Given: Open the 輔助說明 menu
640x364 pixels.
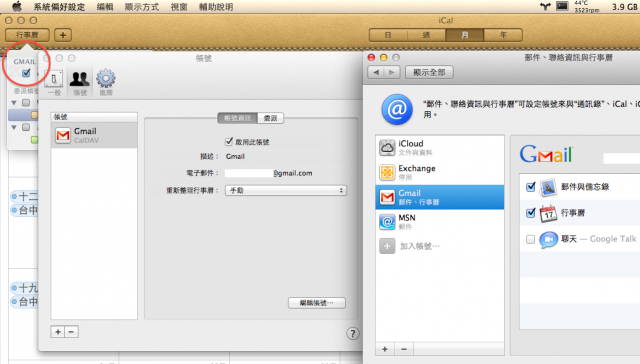Looking at the screenshot, I should (216, 7).
